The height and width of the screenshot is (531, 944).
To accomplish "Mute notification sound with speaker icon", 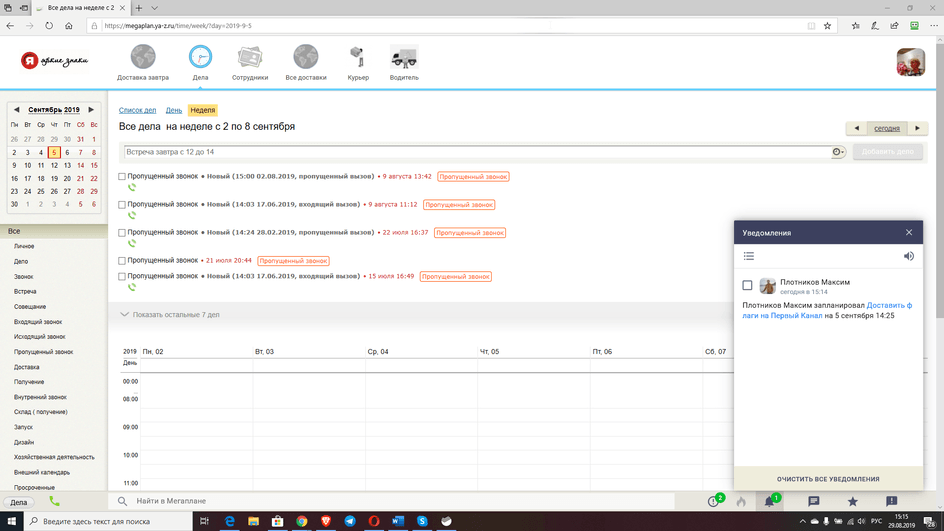I will [908, 256].
